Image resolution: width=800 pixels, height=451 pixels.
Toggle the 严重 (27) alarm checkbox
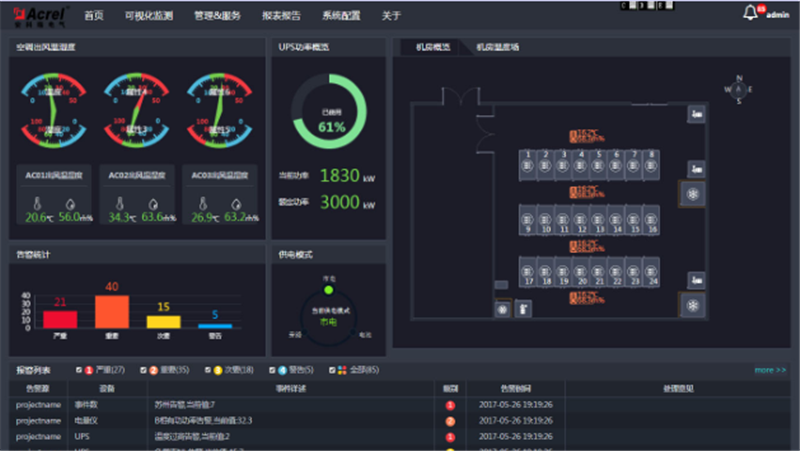(x=79, y=370)
